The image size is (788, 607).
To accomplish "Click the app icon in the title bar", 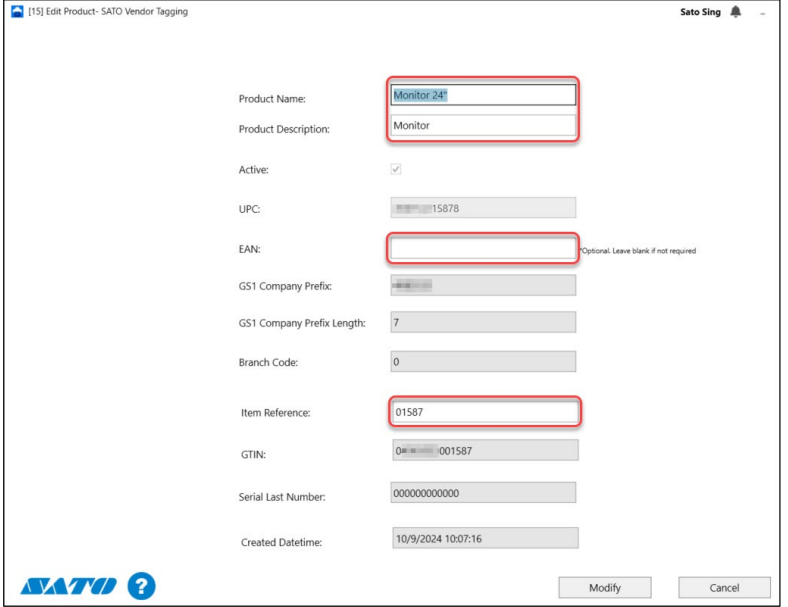I will 14,12.
